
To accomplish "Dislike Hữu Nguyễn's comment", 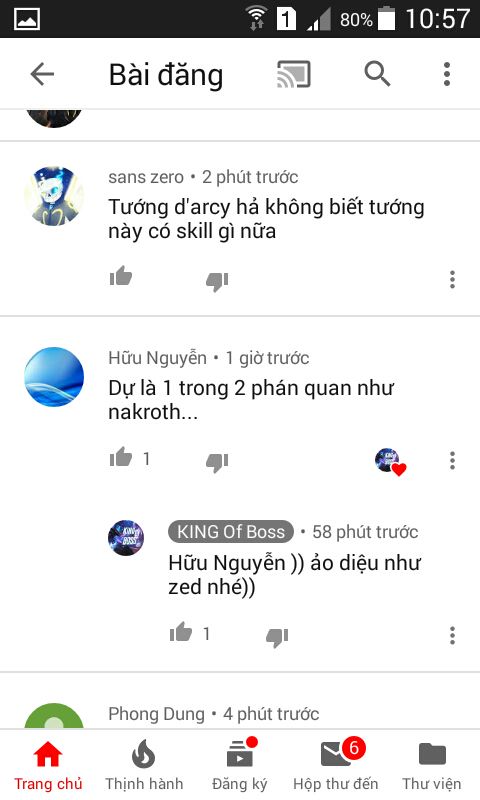I will (x=217, y=462).
